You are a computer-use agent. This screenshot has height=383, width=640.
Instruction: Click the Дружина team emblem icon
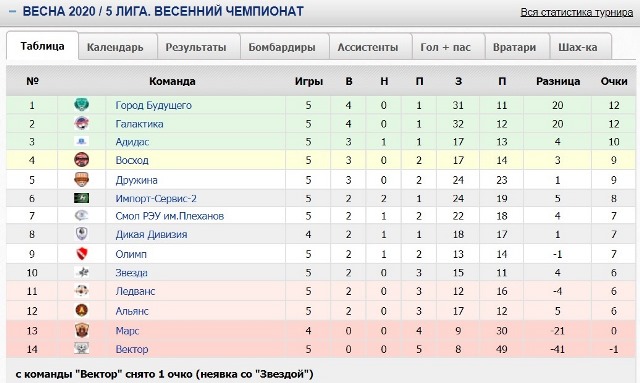[82, 180]
